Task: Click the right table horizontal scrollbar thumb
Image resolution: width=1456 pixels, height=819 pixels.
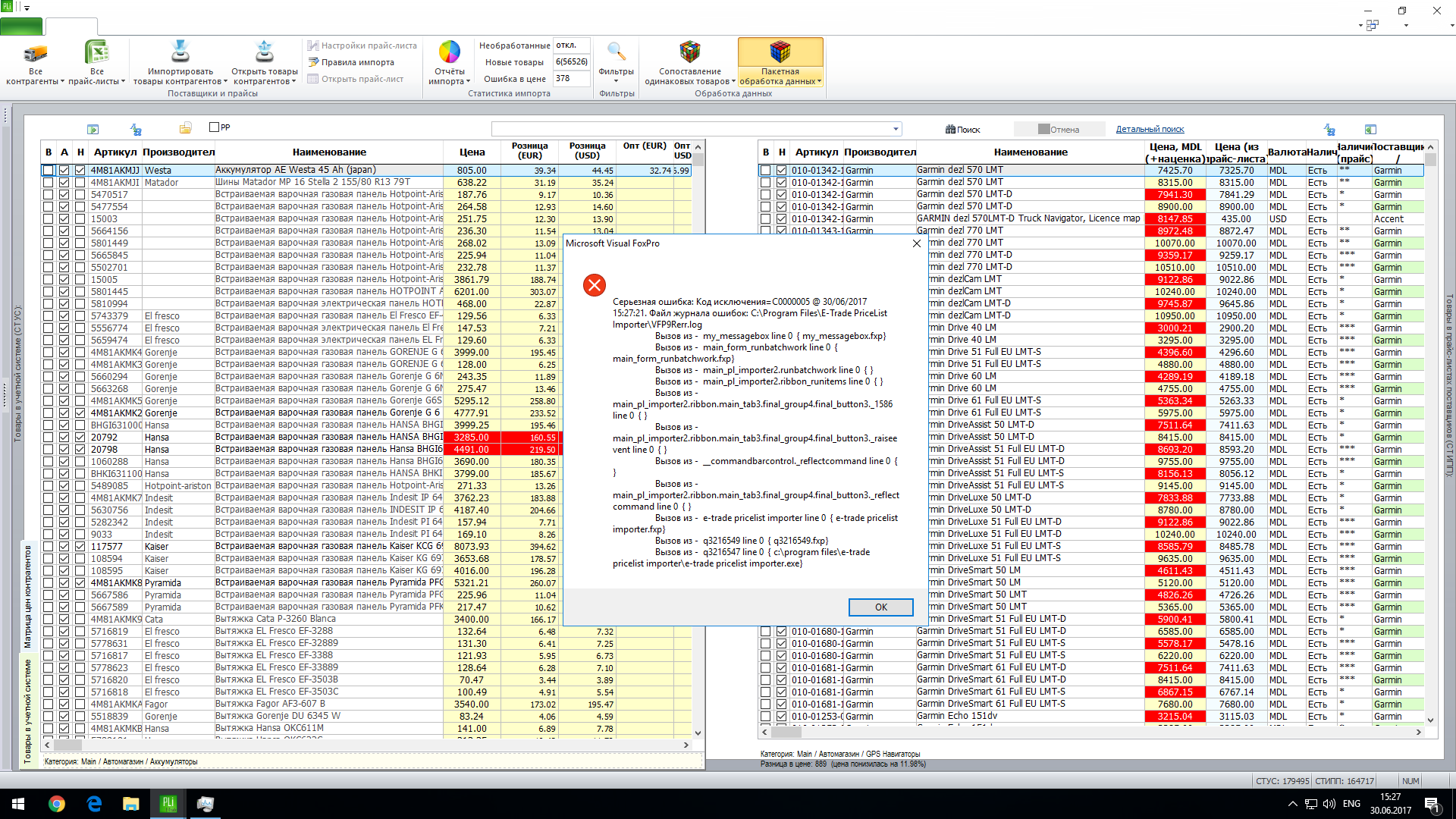Action: [786, 733]
